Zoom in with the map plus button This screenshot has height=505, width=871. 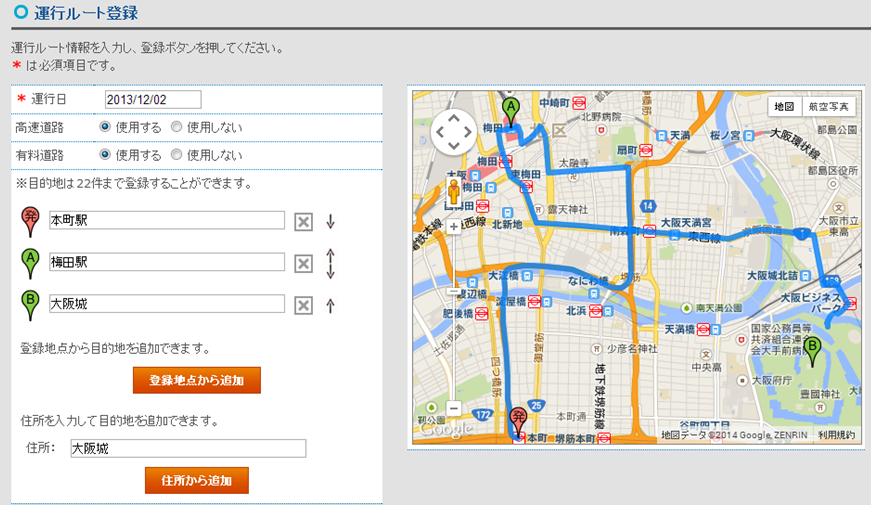[454, 227]
